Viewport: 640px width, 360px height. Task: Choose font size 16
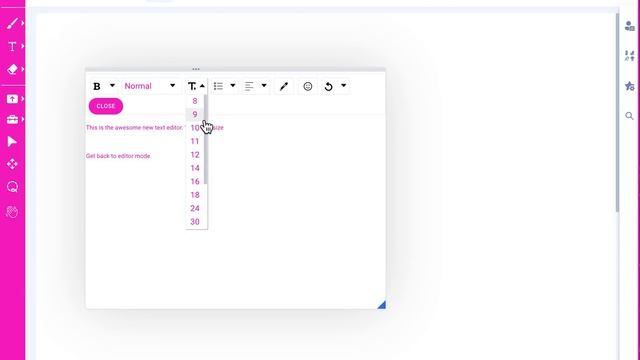[x=195, y=182]
